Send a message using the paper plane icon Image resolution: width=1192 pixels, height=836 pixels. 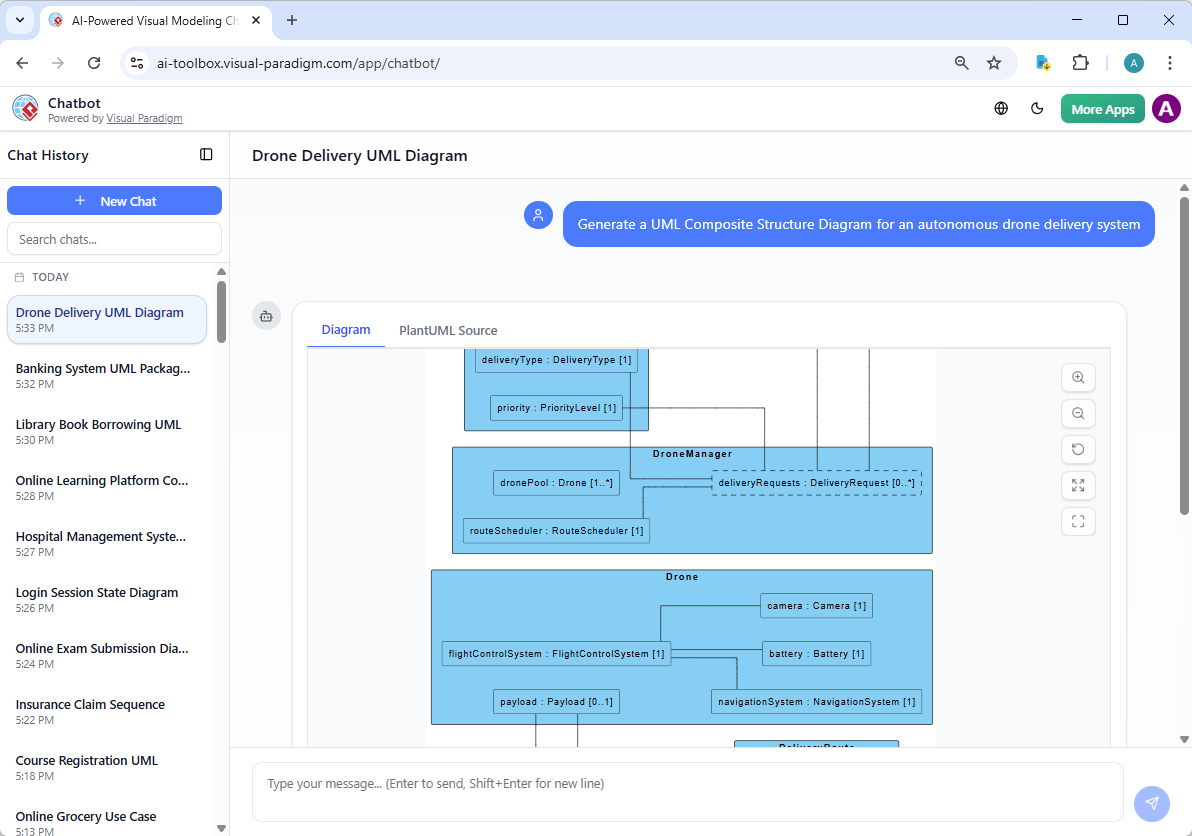tap(1151, 803)
